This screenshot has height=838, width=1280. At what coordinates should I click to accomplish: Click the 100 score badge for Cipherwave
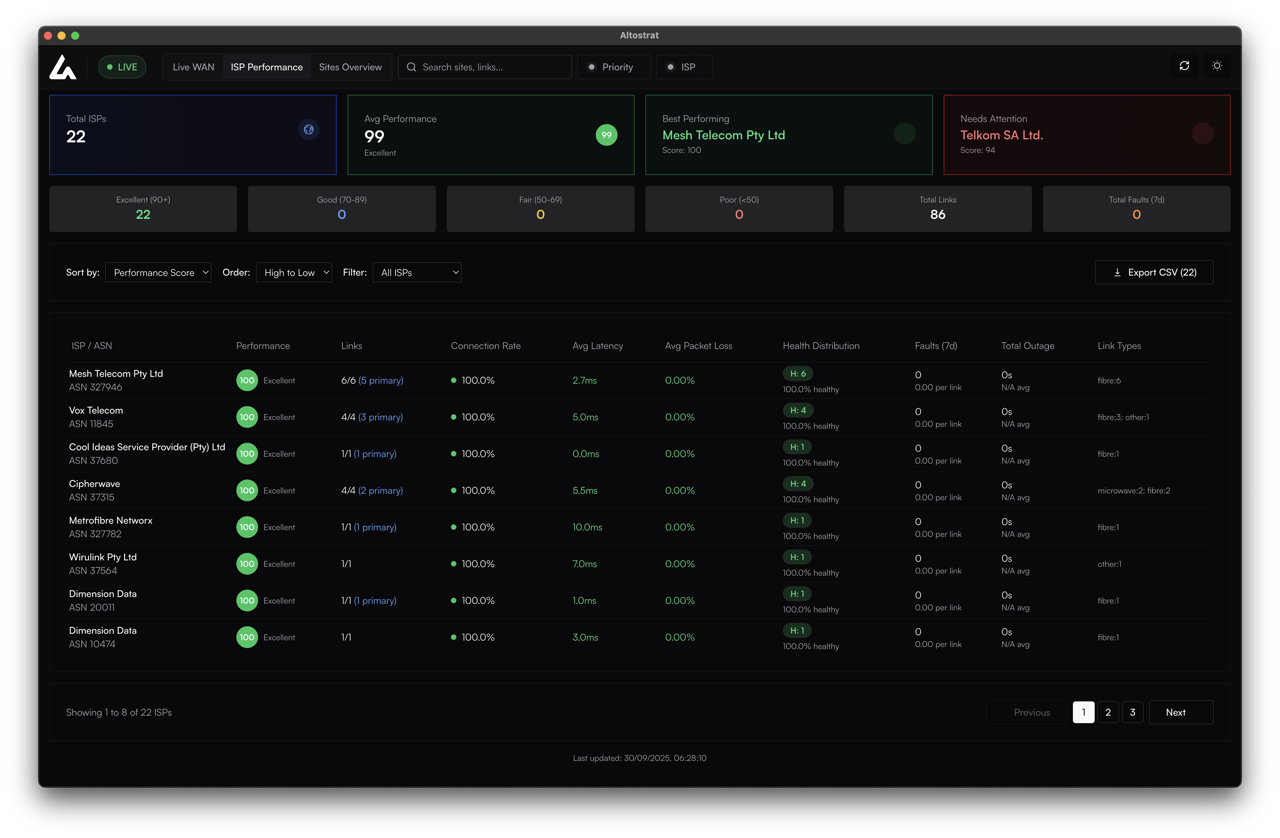click(x=247, y=490)
